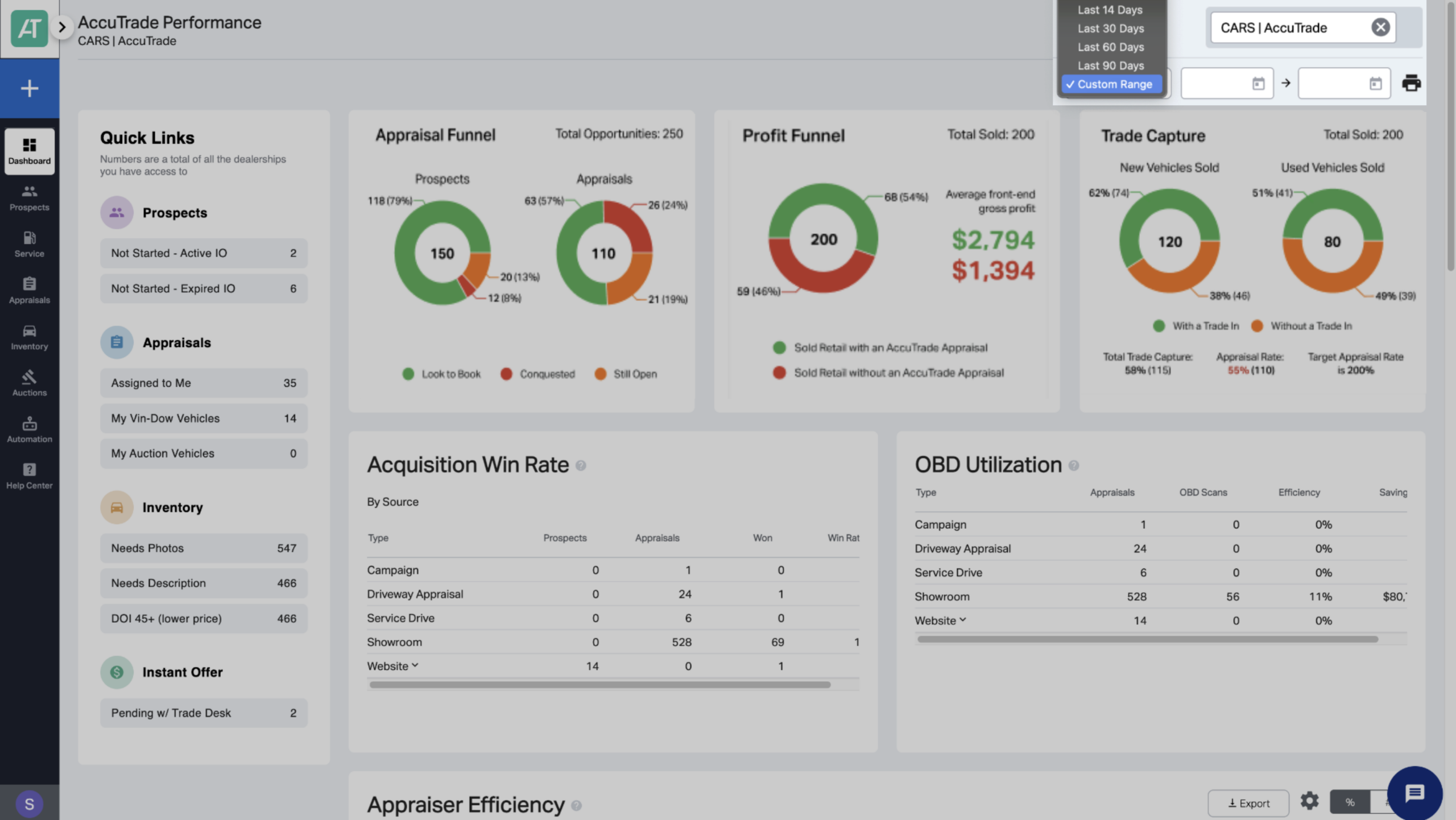This screenshot has height=820, width=1456.
Task: Click the blue plus create button
Action: pyautogui.click(x=30, y=88)
